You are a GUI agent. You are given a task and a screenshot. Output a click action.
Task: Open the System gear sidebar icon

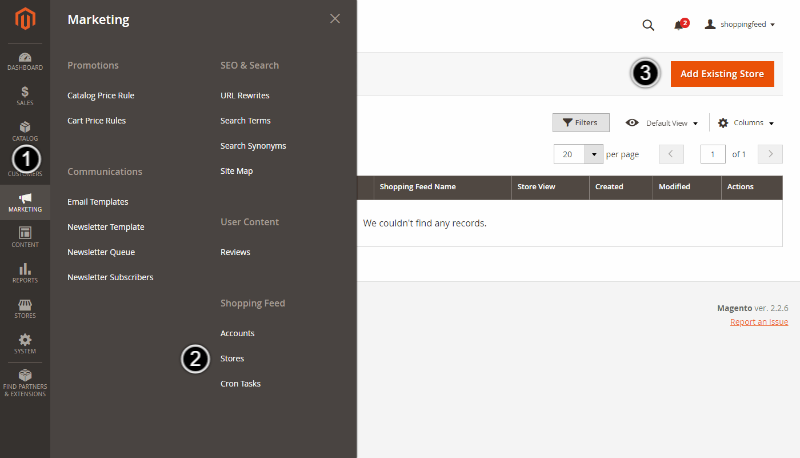25,344
